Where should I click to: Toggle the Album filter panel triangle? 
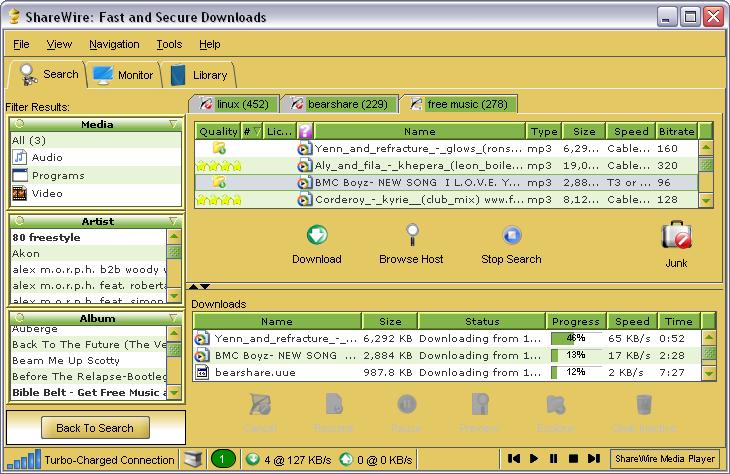[x=173, y=319]
